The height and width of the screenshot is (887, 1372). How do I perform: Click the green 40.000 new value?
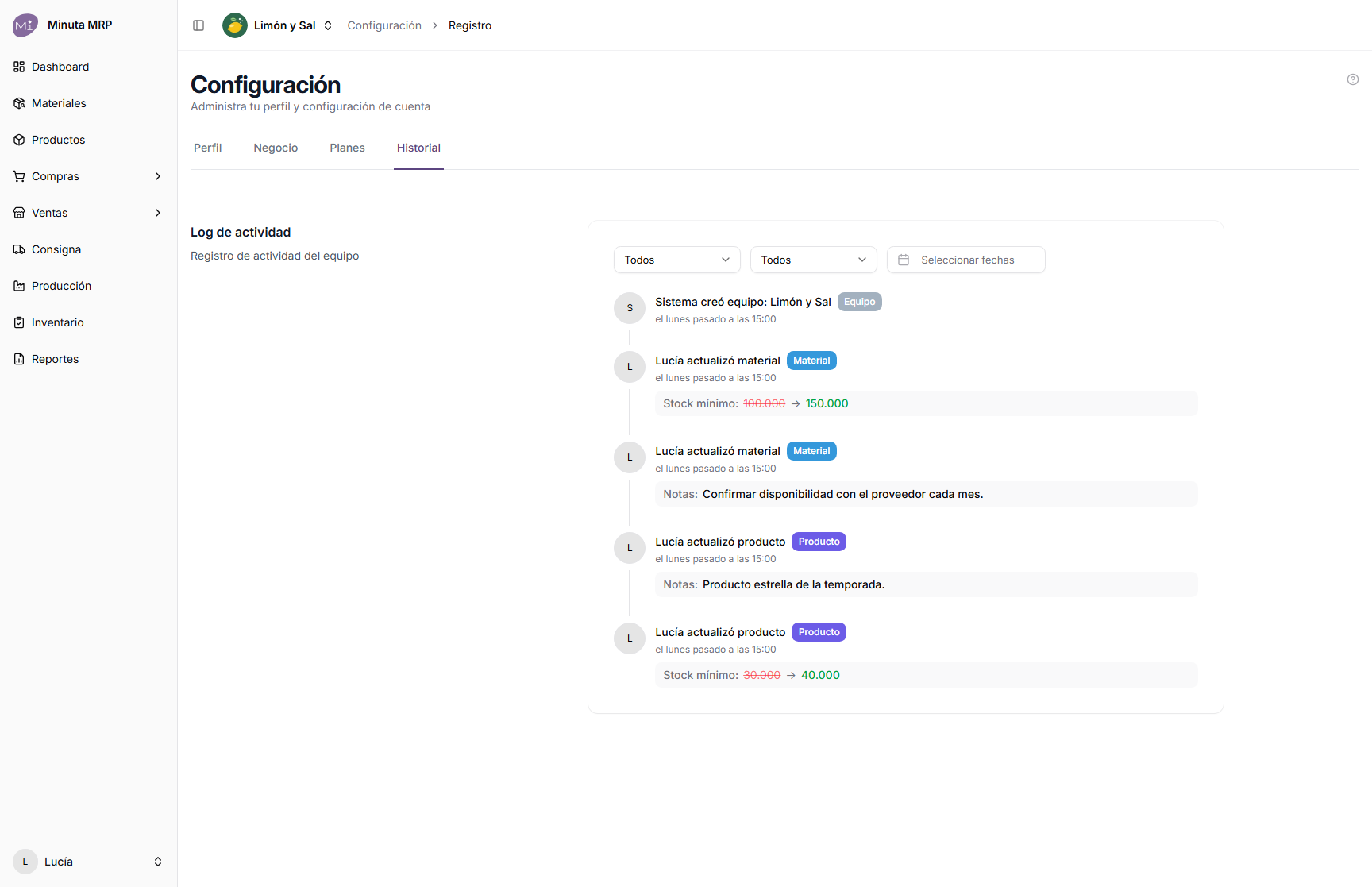(x=820, y=675)
